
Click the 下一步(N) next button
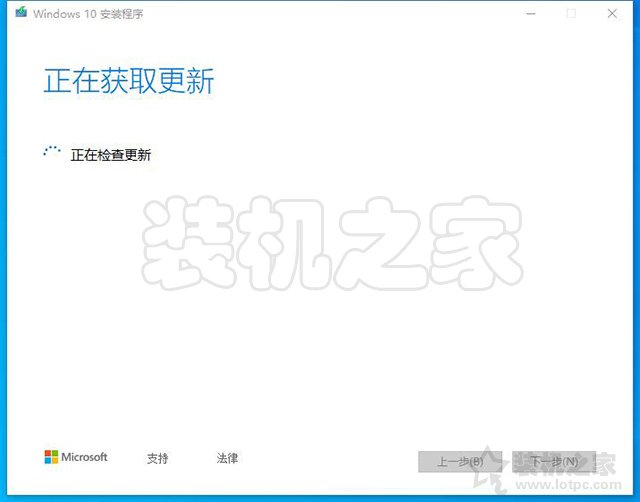[554, 462]
